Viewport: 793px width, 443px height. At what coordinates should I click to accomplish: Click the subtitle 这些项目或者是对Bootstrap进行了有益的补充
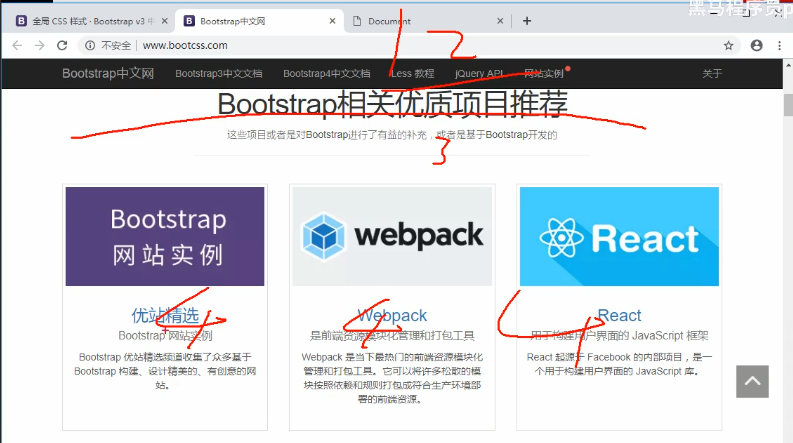point(392,135)
